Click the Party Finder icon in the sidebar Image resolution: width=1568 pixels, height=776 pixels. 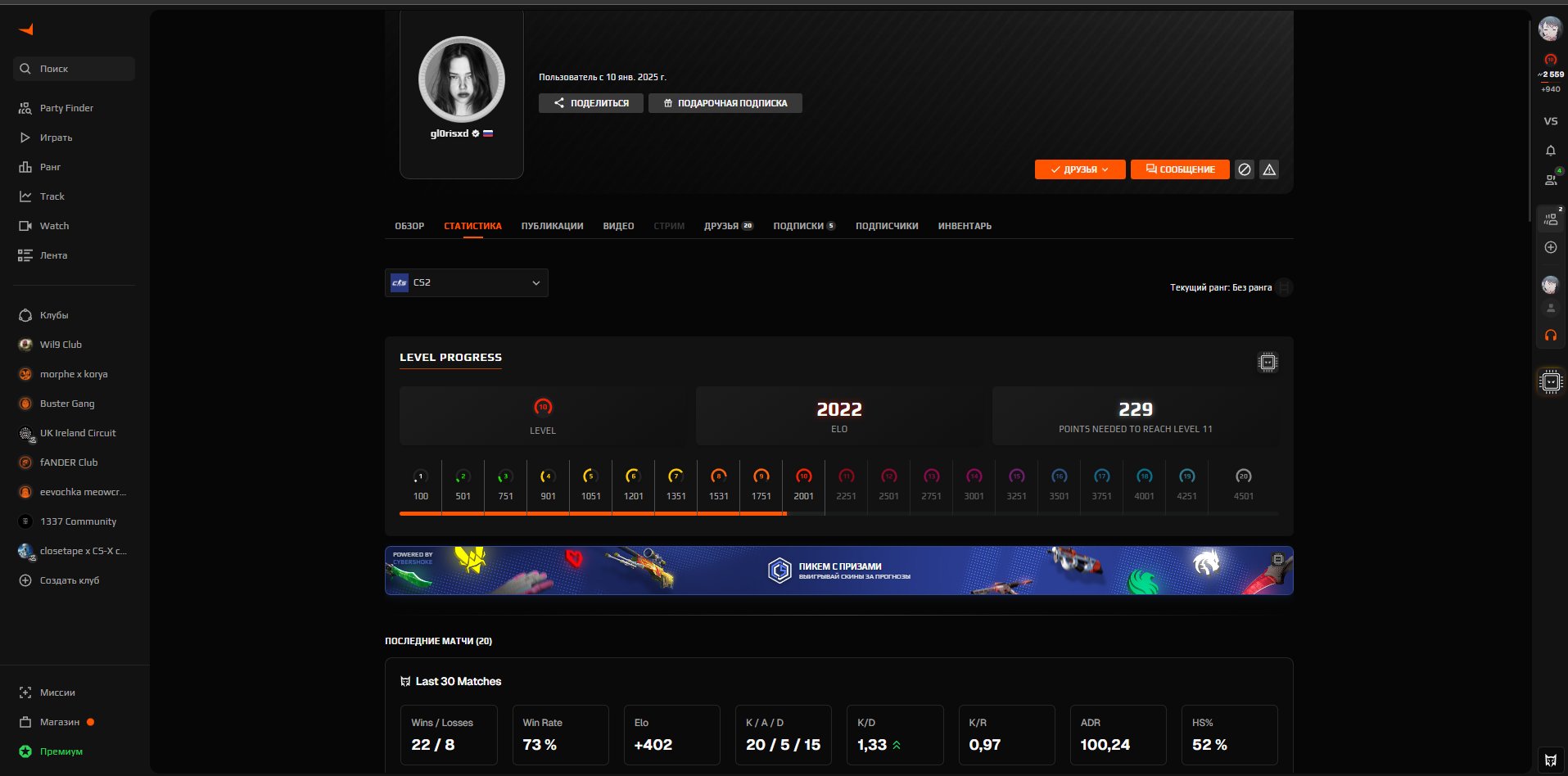point(25,107)
